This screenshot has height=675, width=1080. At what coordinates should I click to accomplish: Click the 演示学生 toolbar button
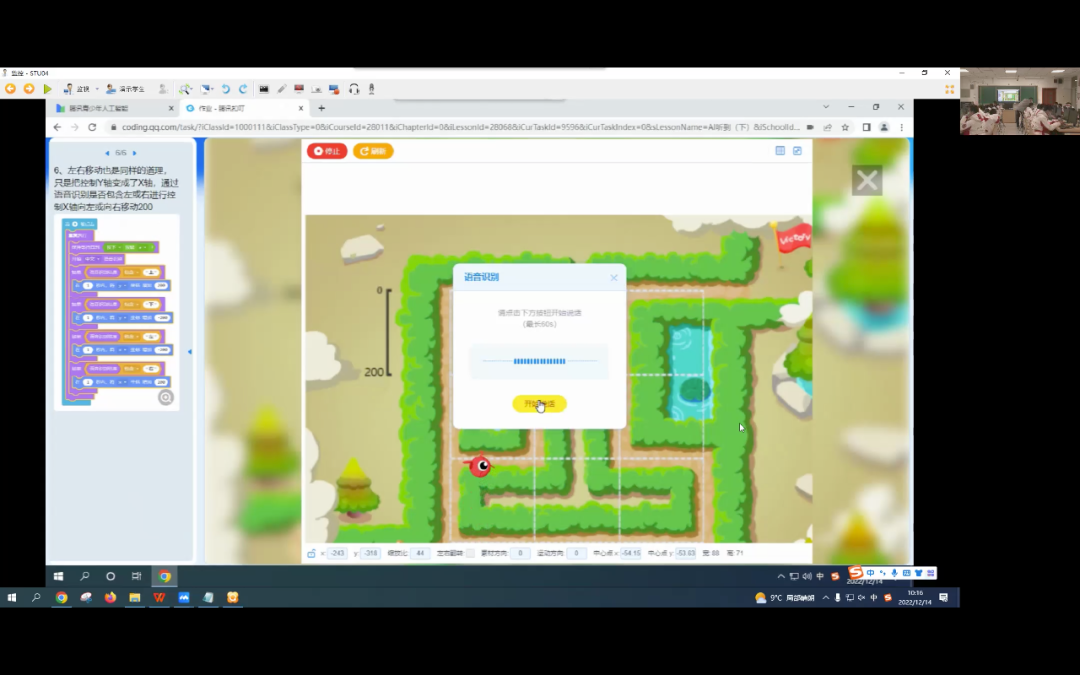click(x=125, y=89)
